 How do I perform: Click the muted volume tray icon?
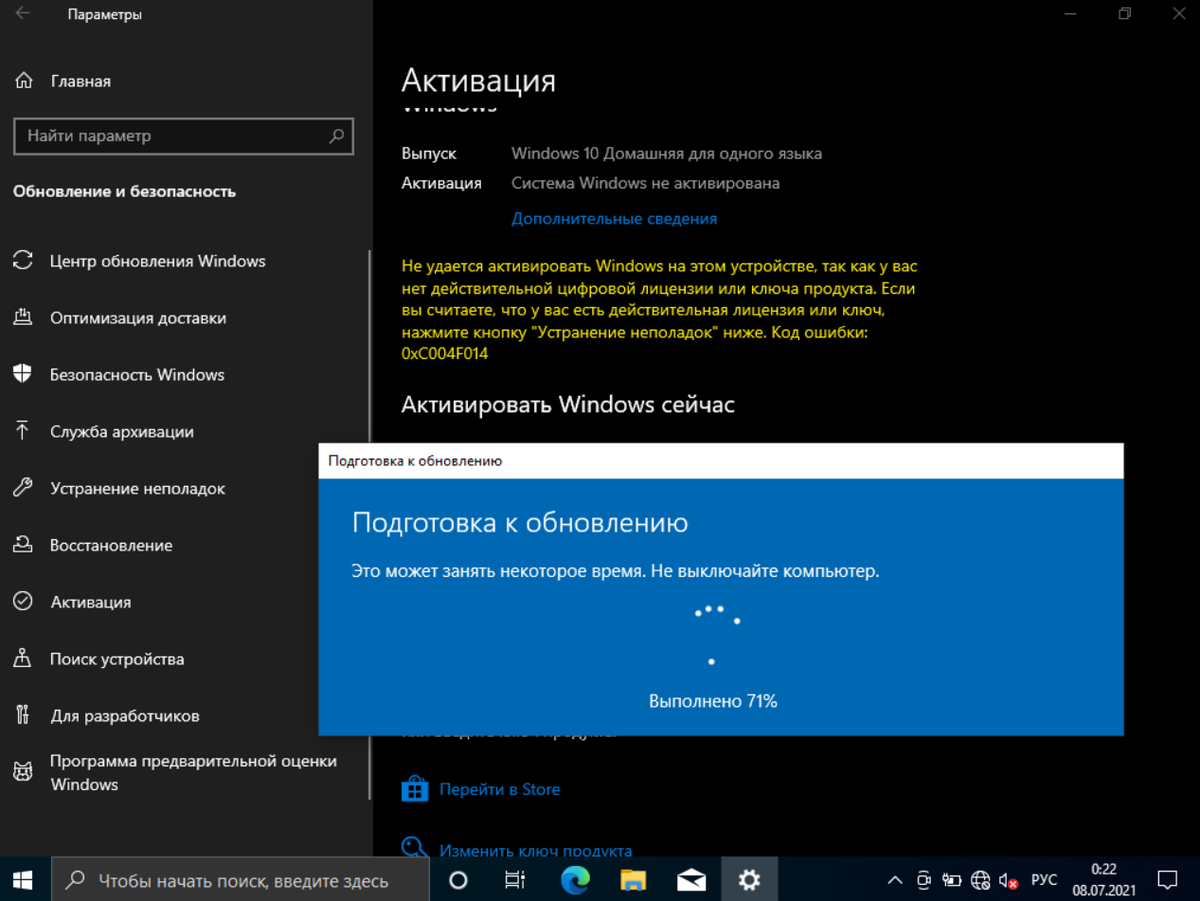tap(1010, 881)
